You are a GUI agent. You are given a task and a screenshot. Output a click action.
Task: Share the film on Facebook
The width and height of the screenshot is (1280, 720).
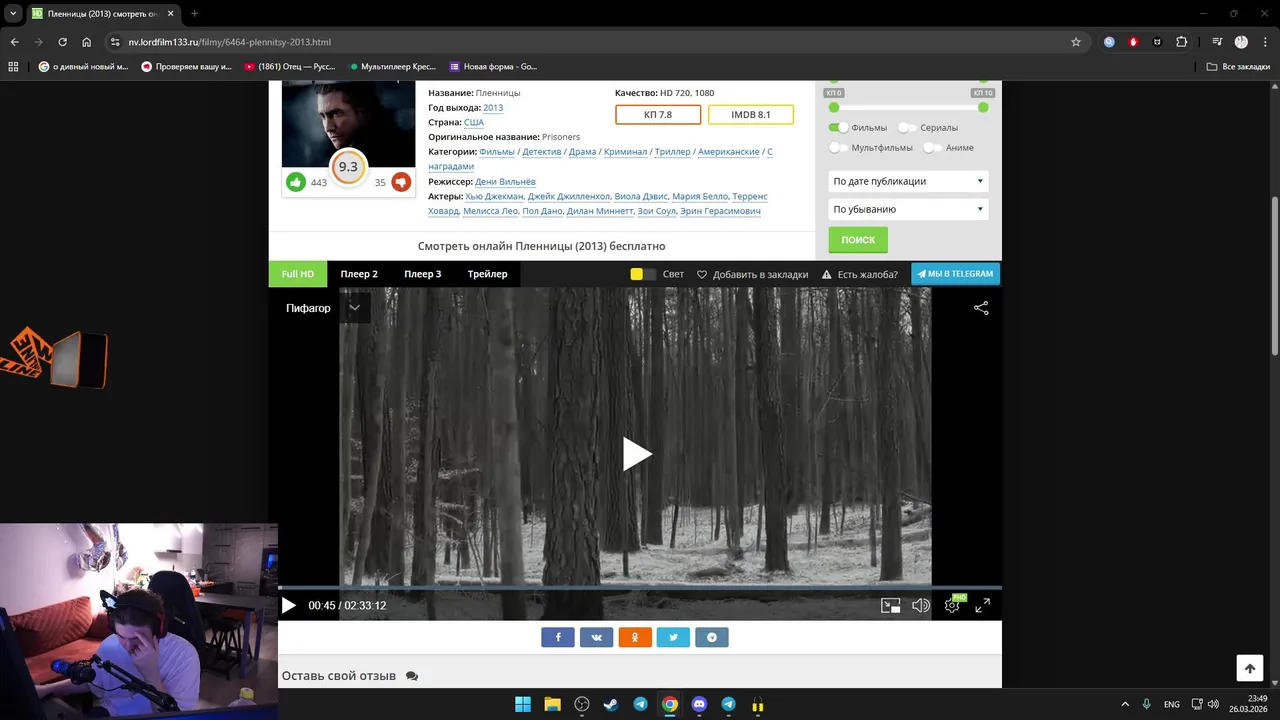558,637
